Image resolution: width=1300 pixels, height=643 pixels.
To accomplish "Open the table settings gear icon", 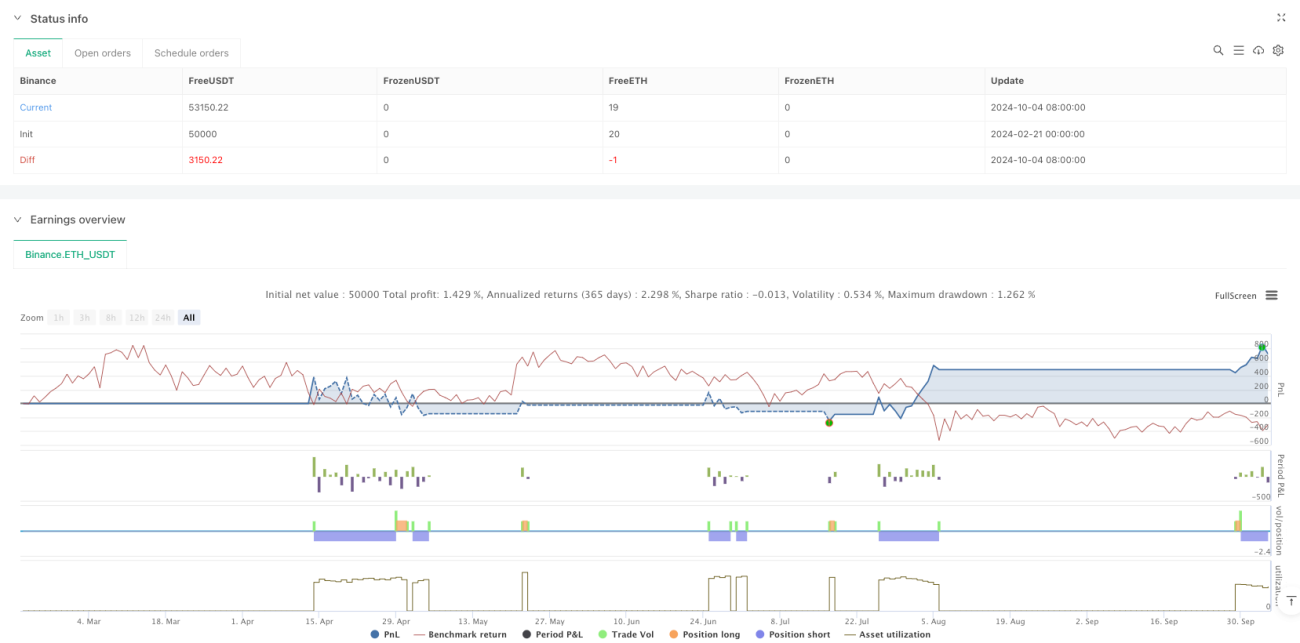I will [x=1278, y=50].
